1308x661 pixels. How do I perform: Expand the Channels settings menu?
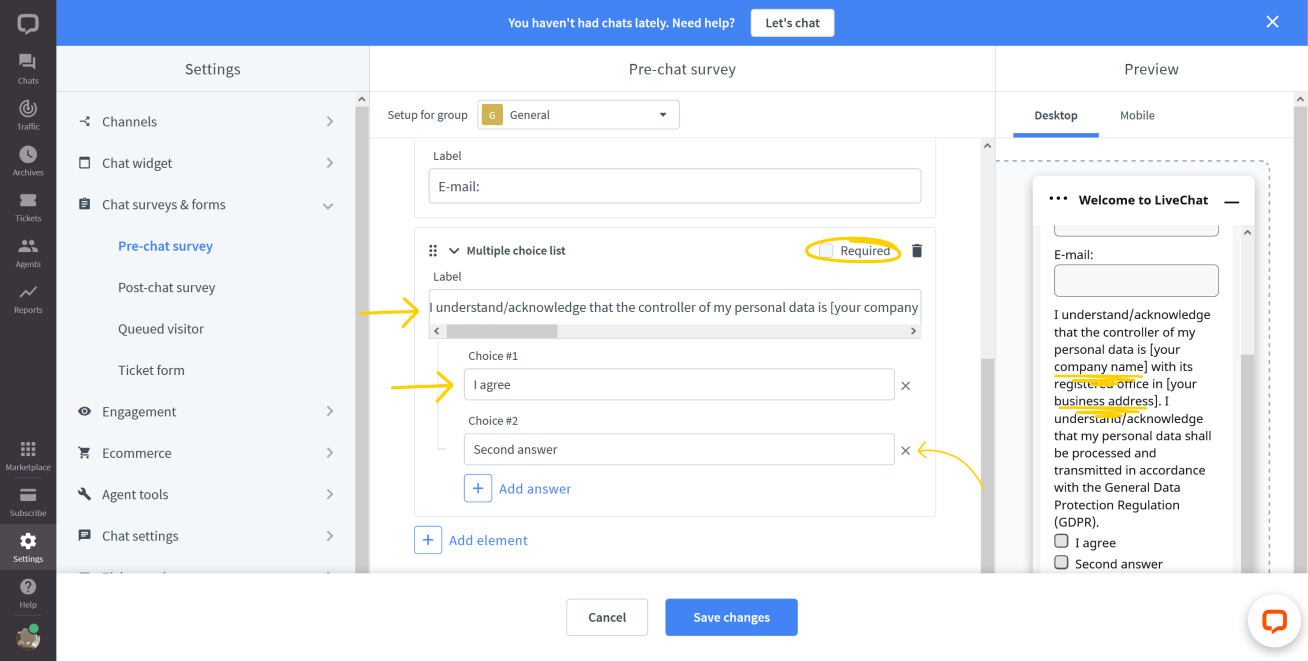coord(206,122)
